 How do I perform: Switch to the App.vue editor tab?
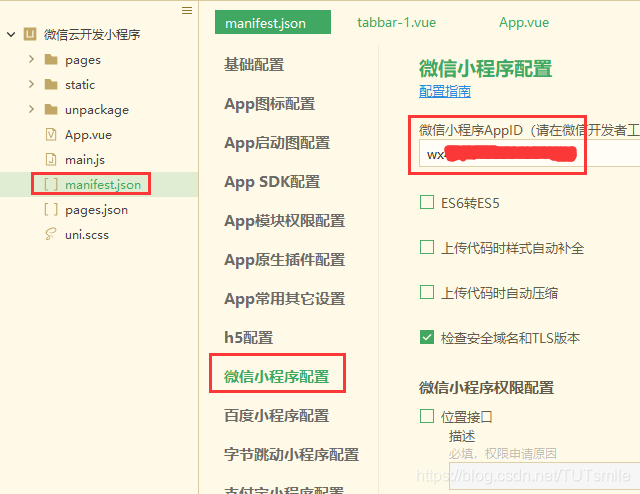[x=524, y=22]
